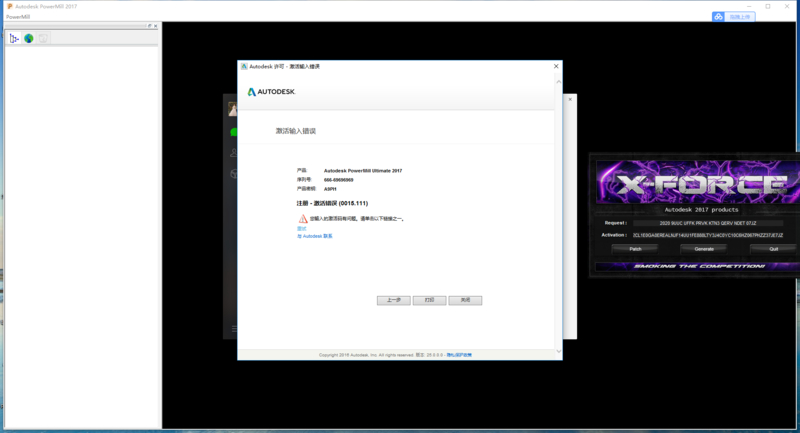The width and height of the screenshot is (800, 433).
Task: Undock the PowerMill explorer panel
Action: (149, 26)
